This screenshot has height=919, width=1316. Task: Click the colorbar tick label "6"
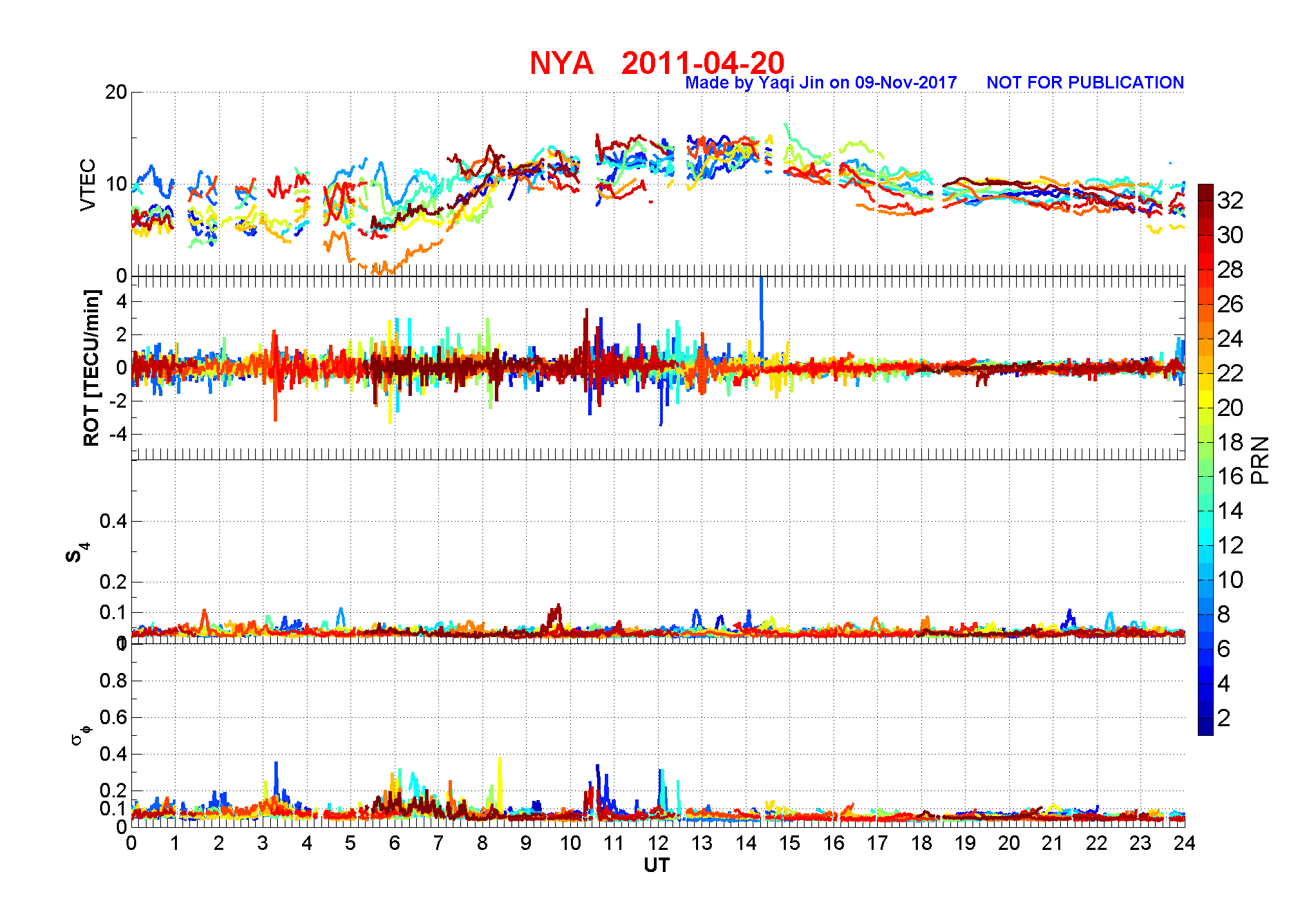click(x=1224, y=649)
